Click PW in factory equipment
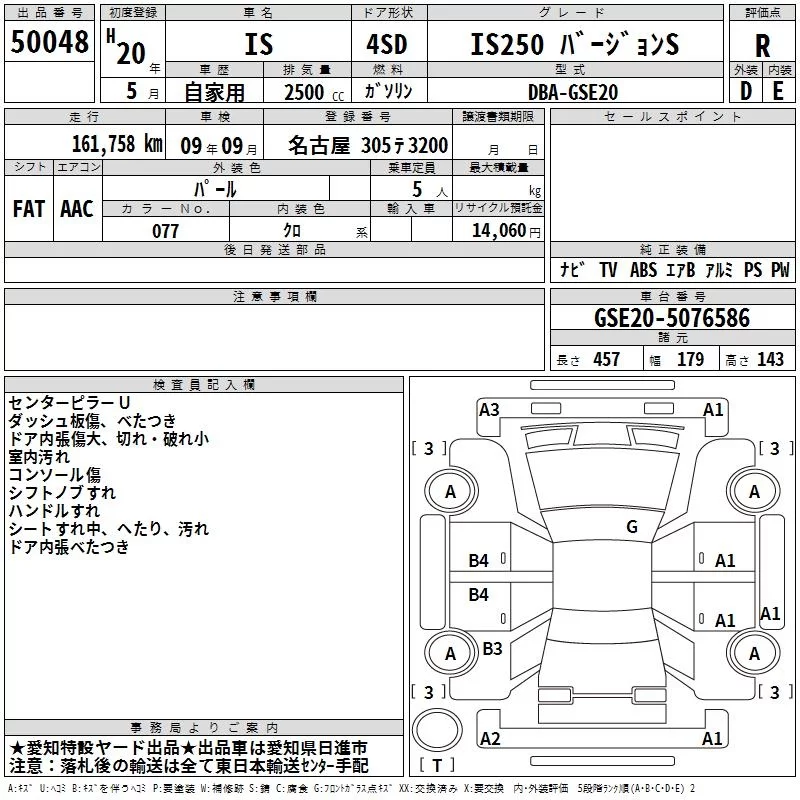Viewport: 800px width, 800px height. point(780,269)
